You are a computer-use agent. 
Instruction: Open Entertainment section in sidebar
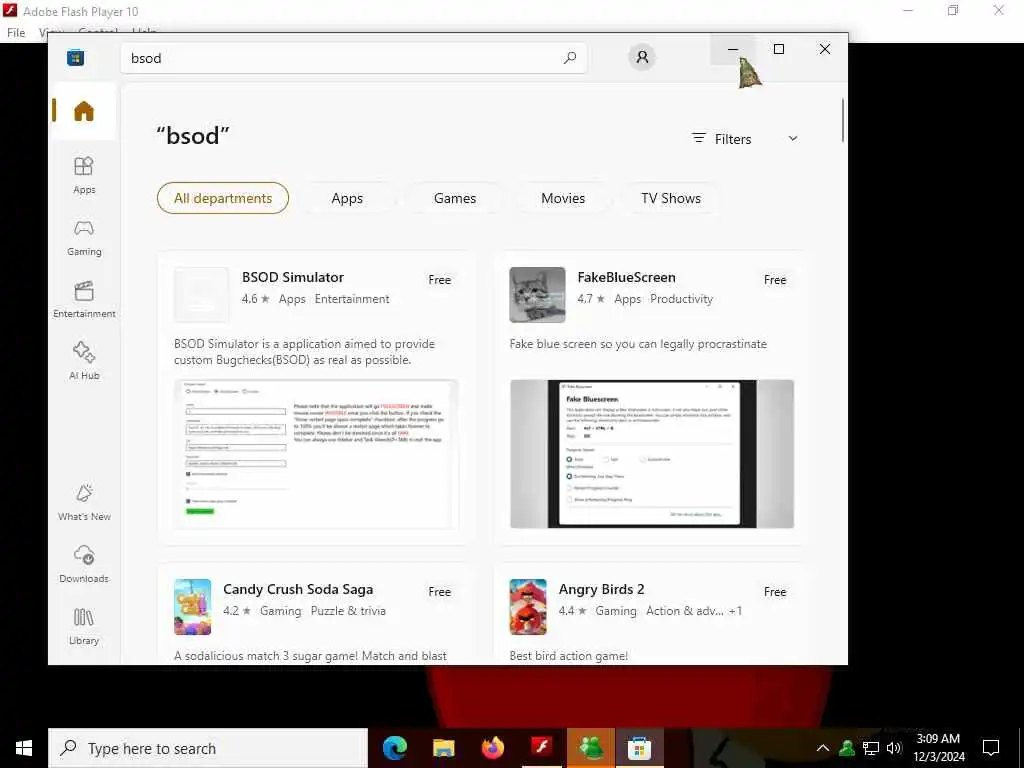(x=84, y=300)
